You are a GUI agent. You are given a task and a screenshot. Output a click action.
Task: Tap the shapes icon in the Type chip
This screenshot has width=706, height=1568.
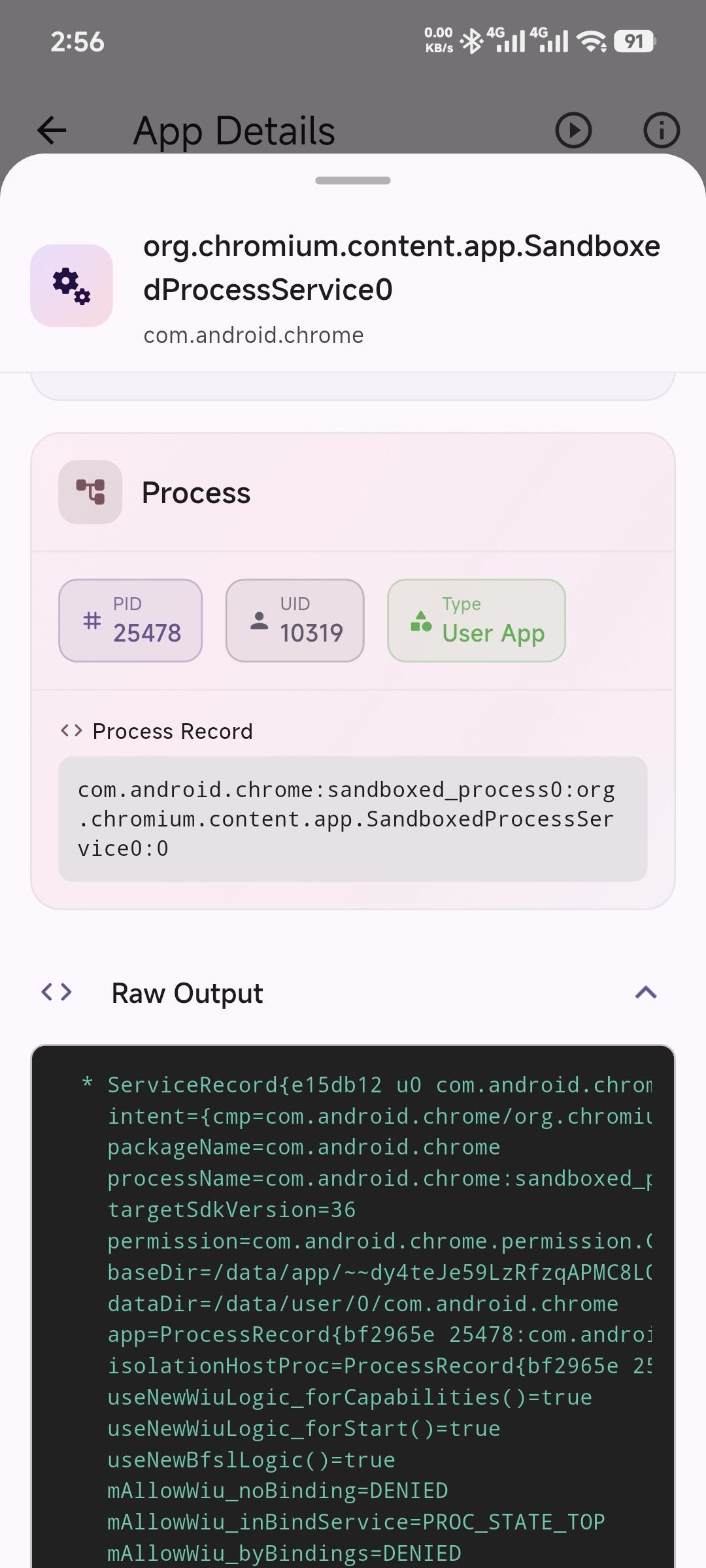coord(421,621)
